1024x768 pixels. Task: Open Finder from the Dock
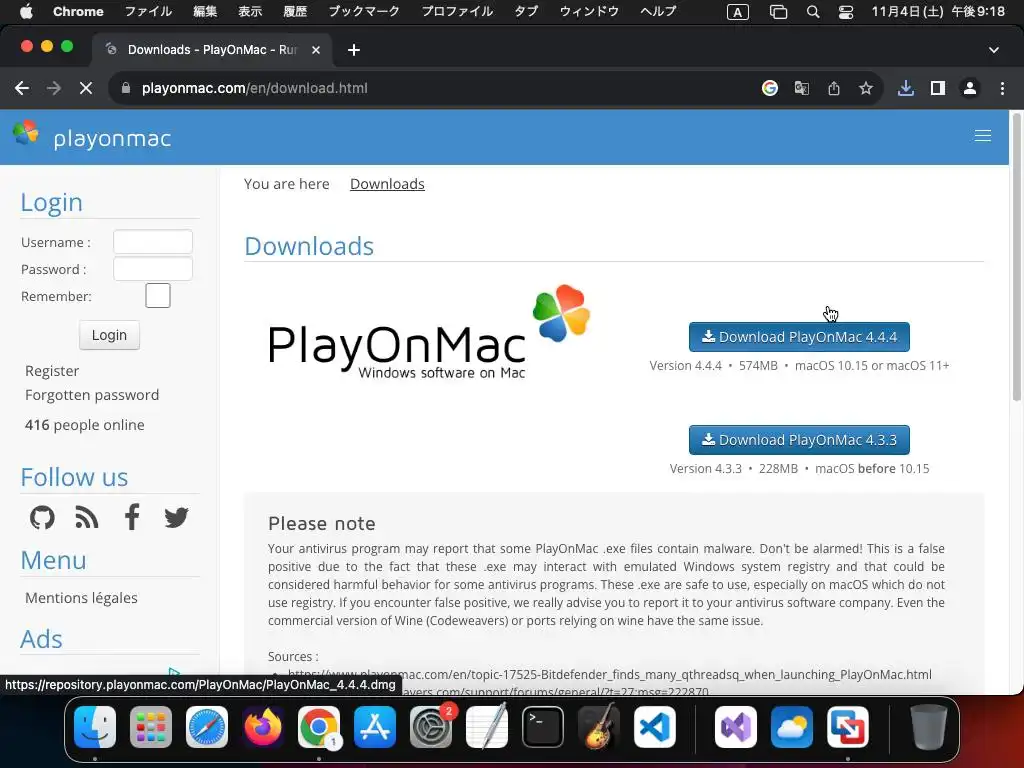pyautogui.click(x=95, y=727)
